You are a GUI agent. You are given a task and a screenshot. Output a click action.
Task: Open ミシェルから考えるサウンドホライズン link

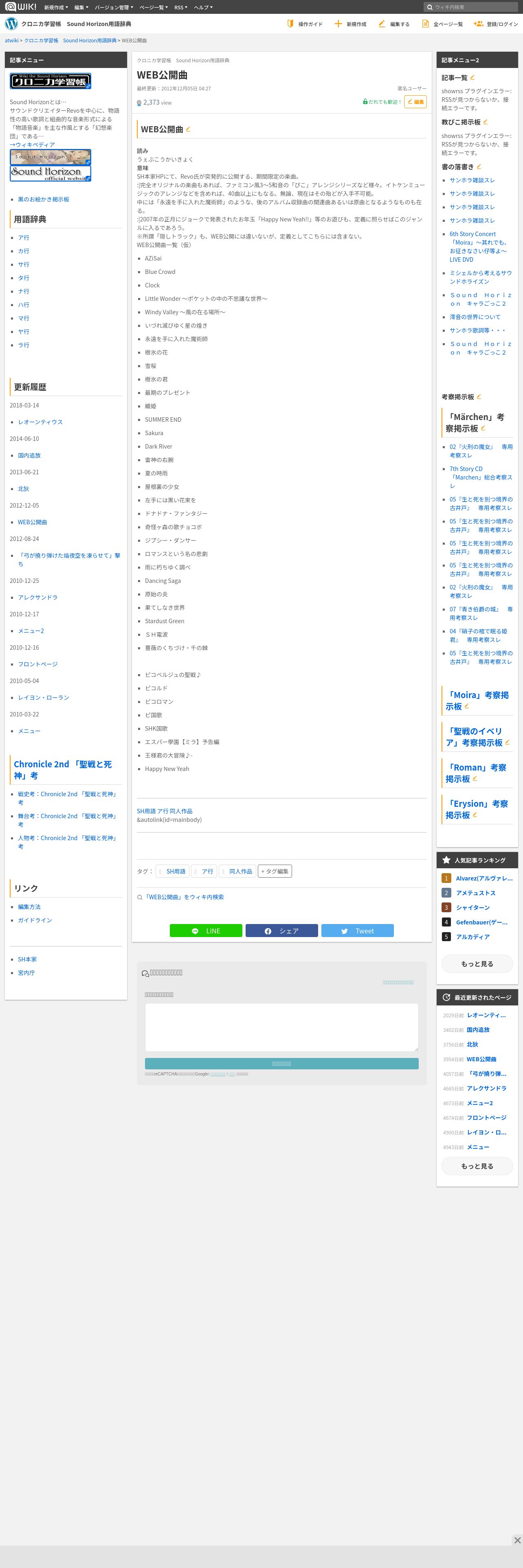[x=481, y=277]
